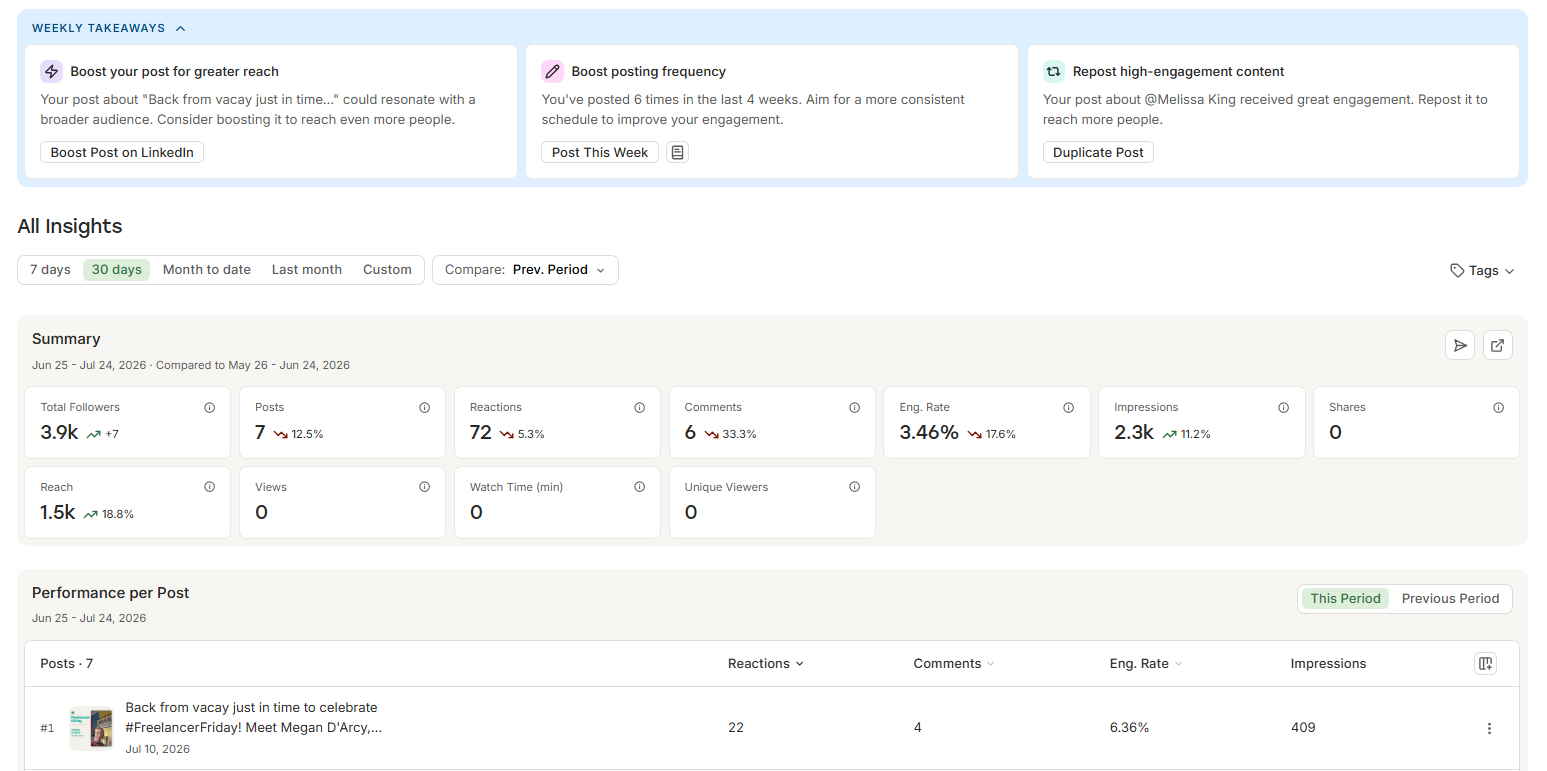Open the Freelancer Friday post thumbnail
The height and width of the screenshot is (771, 1547).
pyautogui.click(x=91, y=728)
